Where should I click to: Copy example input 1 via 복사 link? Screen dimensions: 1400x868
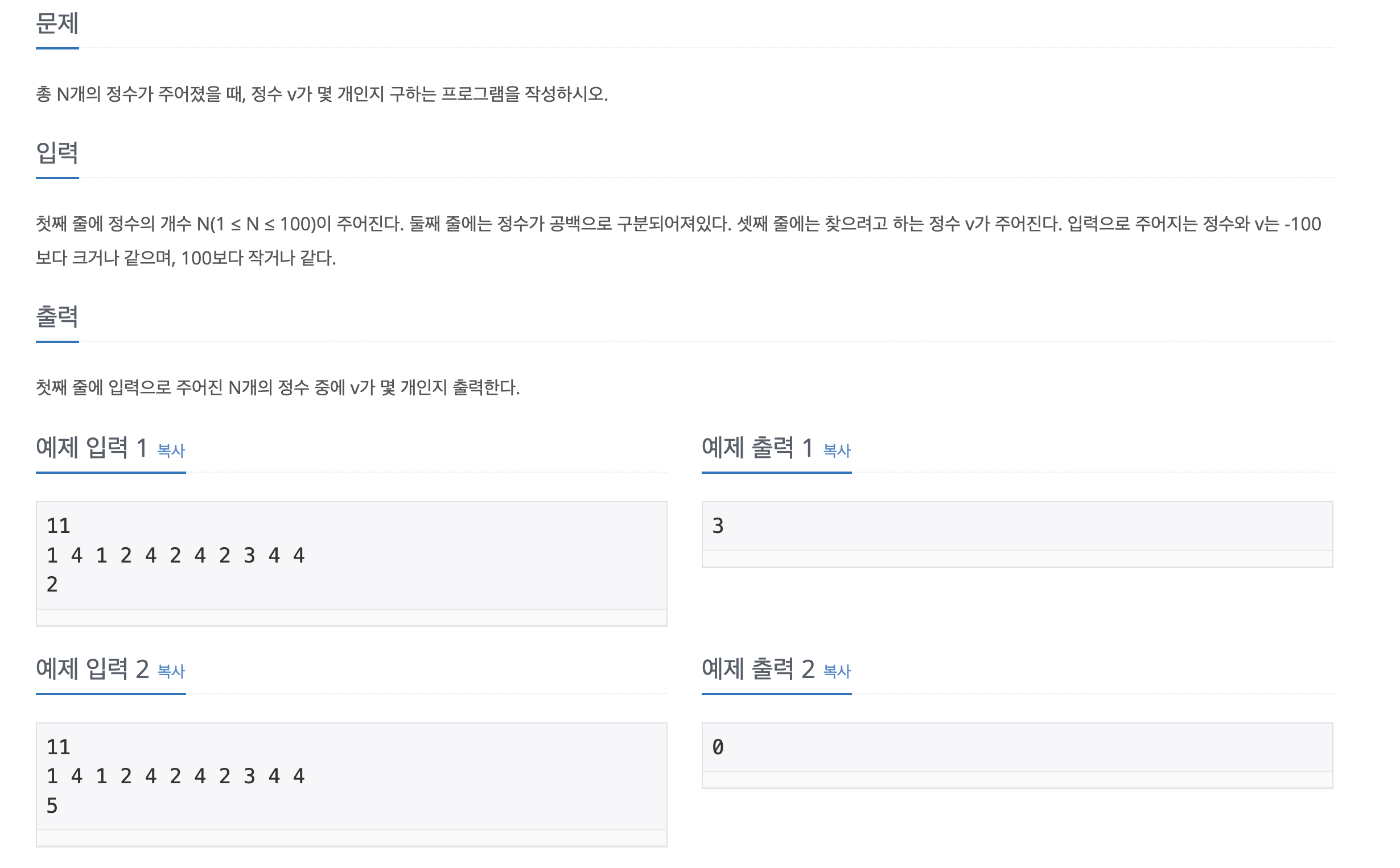171,450
